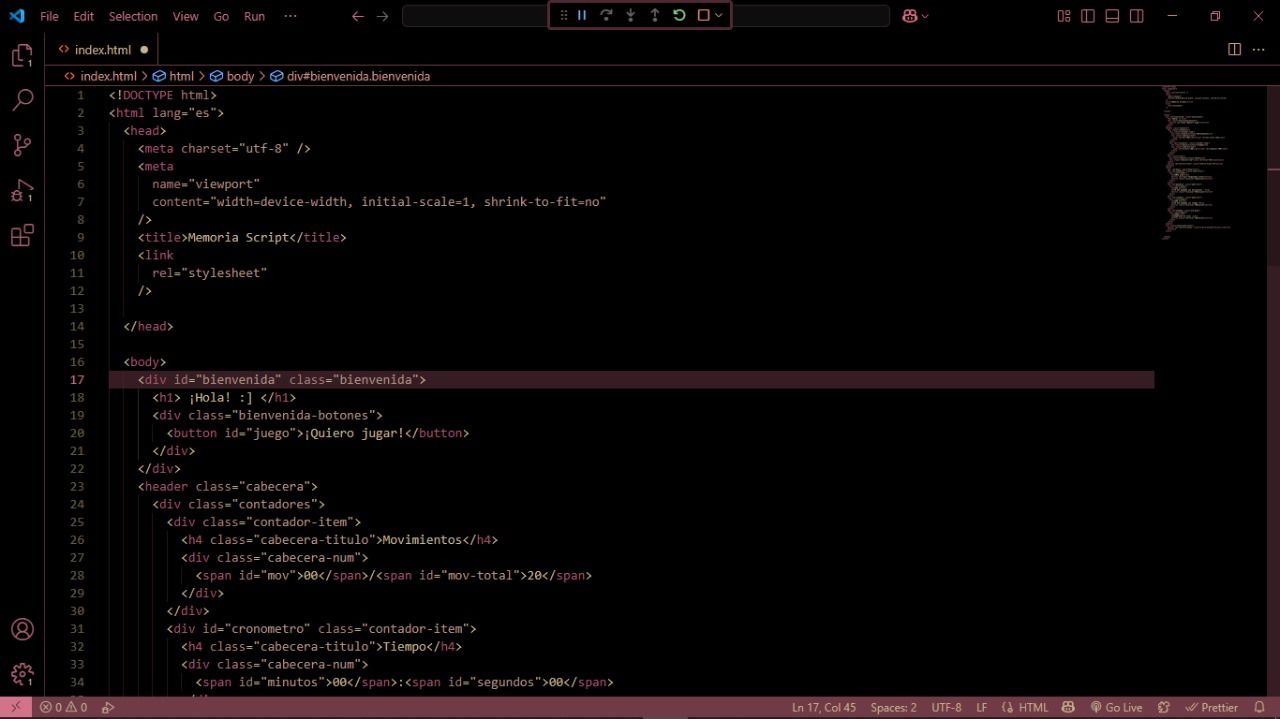Click the debug launch icon in status bar

point(107,707)
